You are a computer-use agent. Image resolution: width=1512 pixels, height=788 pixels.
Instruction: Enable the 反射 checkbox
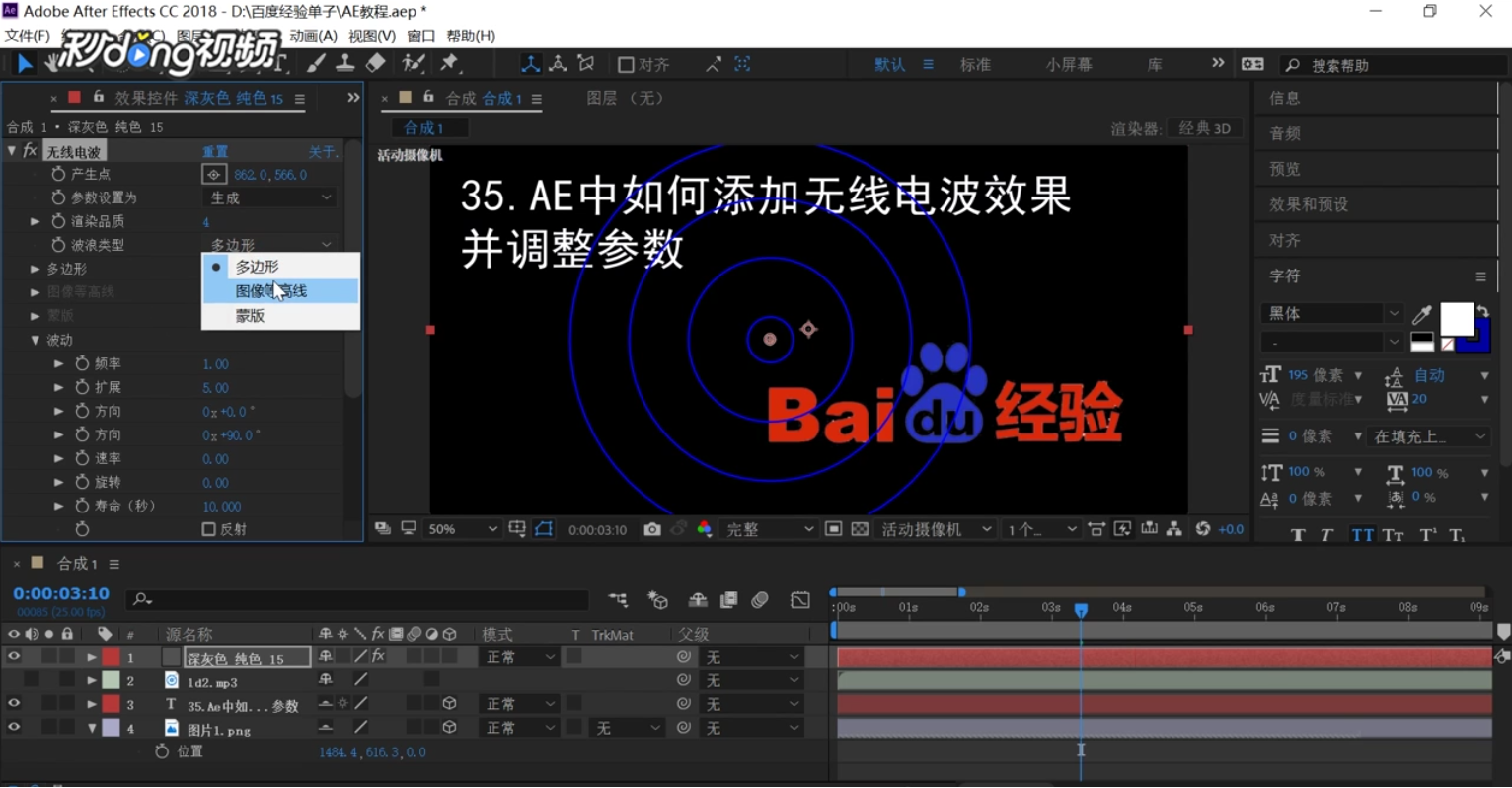coord(208,529)
